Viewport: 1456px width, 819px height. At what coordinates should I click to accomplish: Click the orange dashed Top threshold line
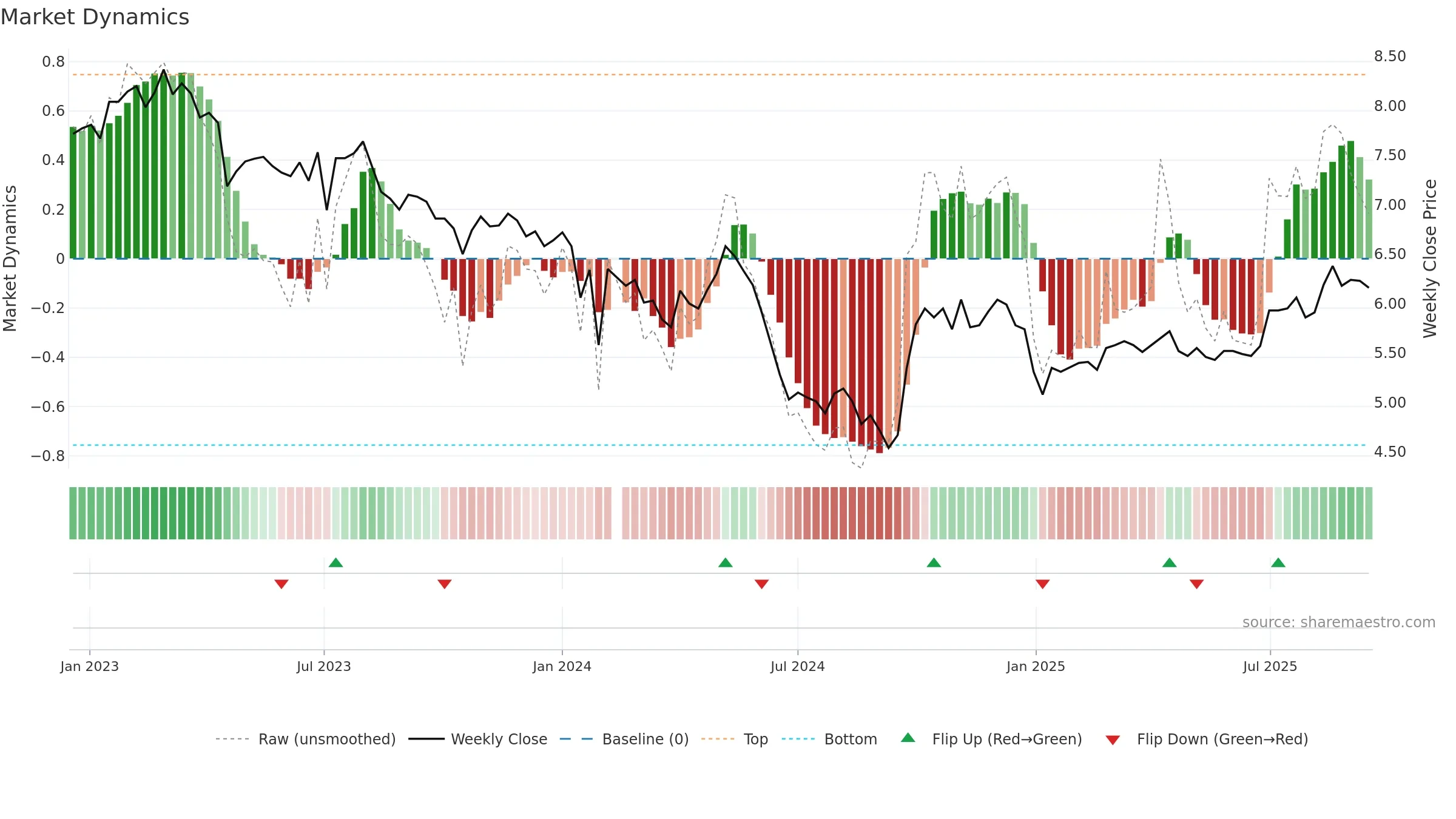click(x=720, y=75)
